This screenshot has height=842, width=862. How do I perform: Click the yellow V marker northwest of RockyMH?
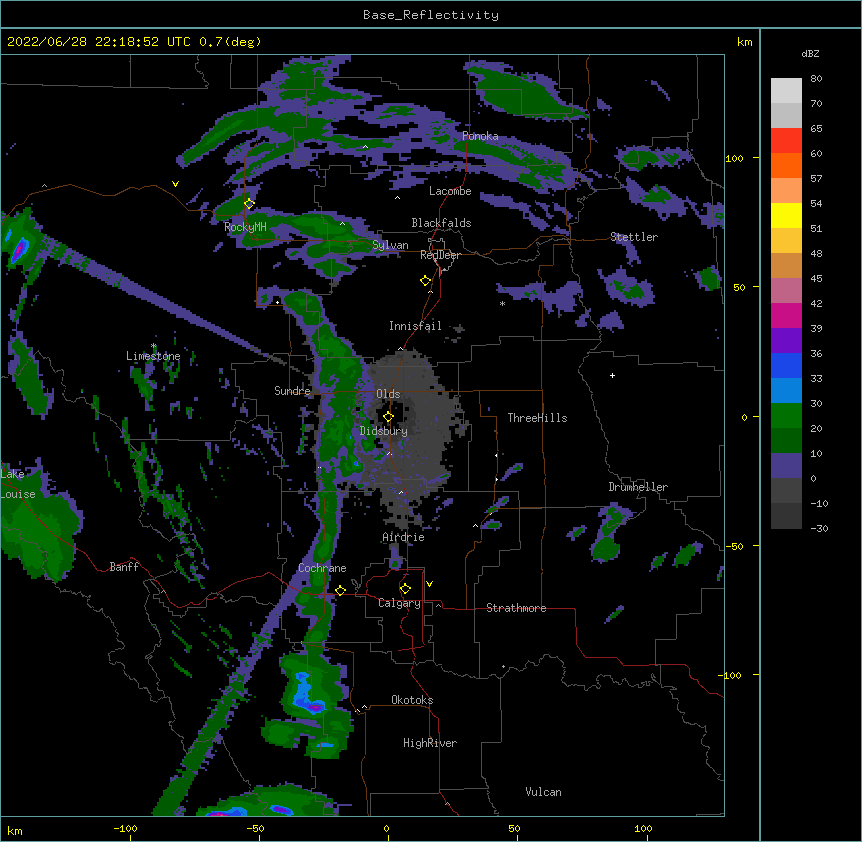(x=175, y=184)
